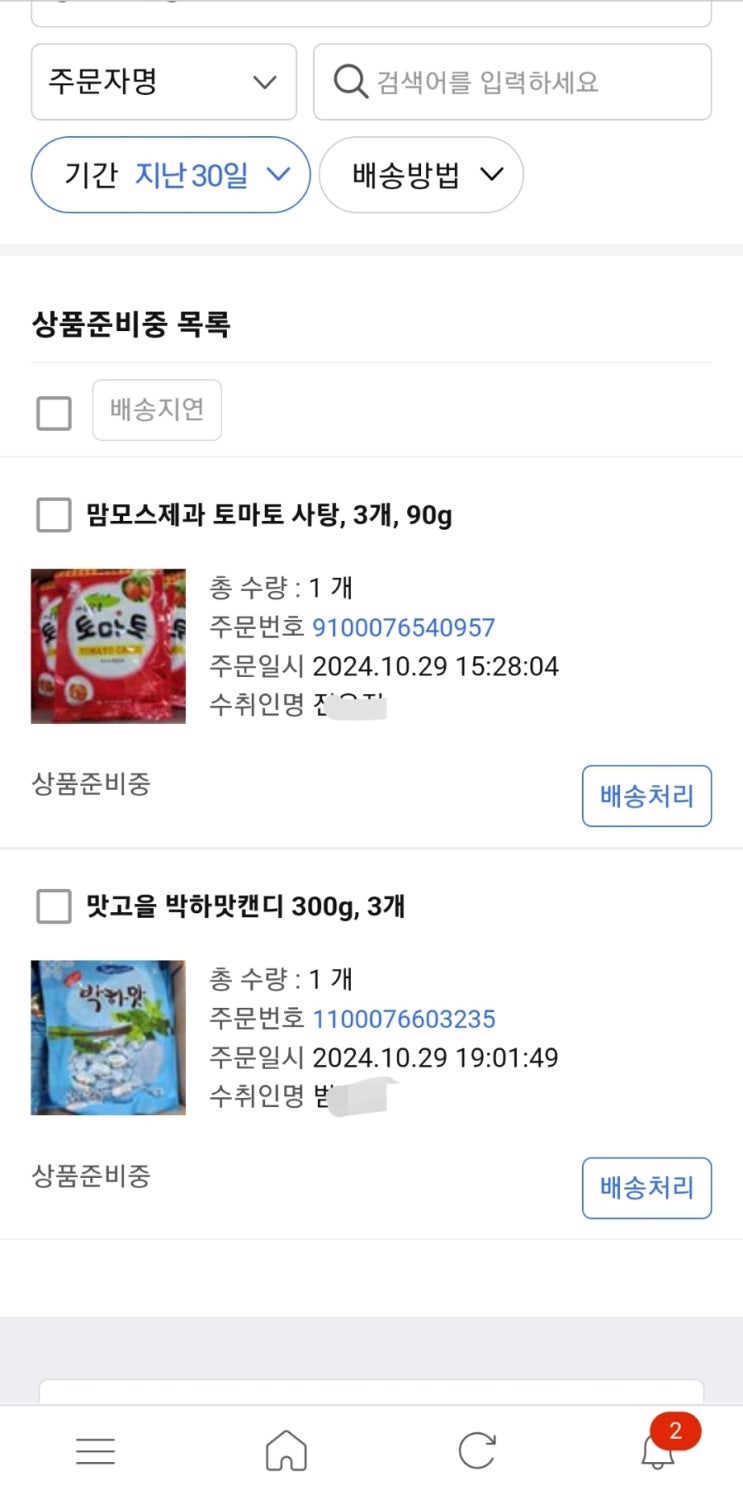This screenshot has width=743, height=1495.
Task: Go to home via house icon
Action: tap(286, 1450)
